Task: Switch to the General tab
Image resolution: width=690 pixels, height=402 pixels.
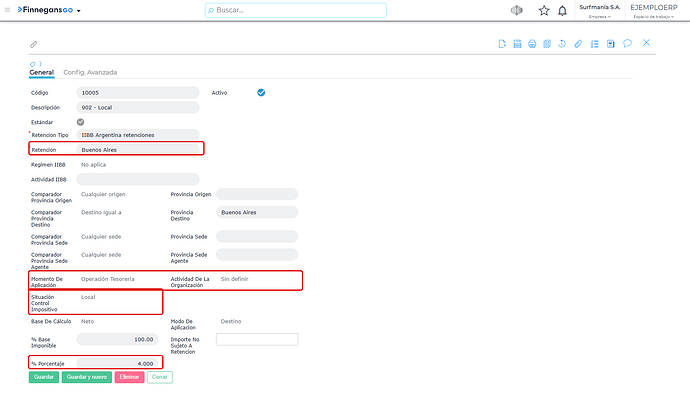Action: tap(41, 73)
